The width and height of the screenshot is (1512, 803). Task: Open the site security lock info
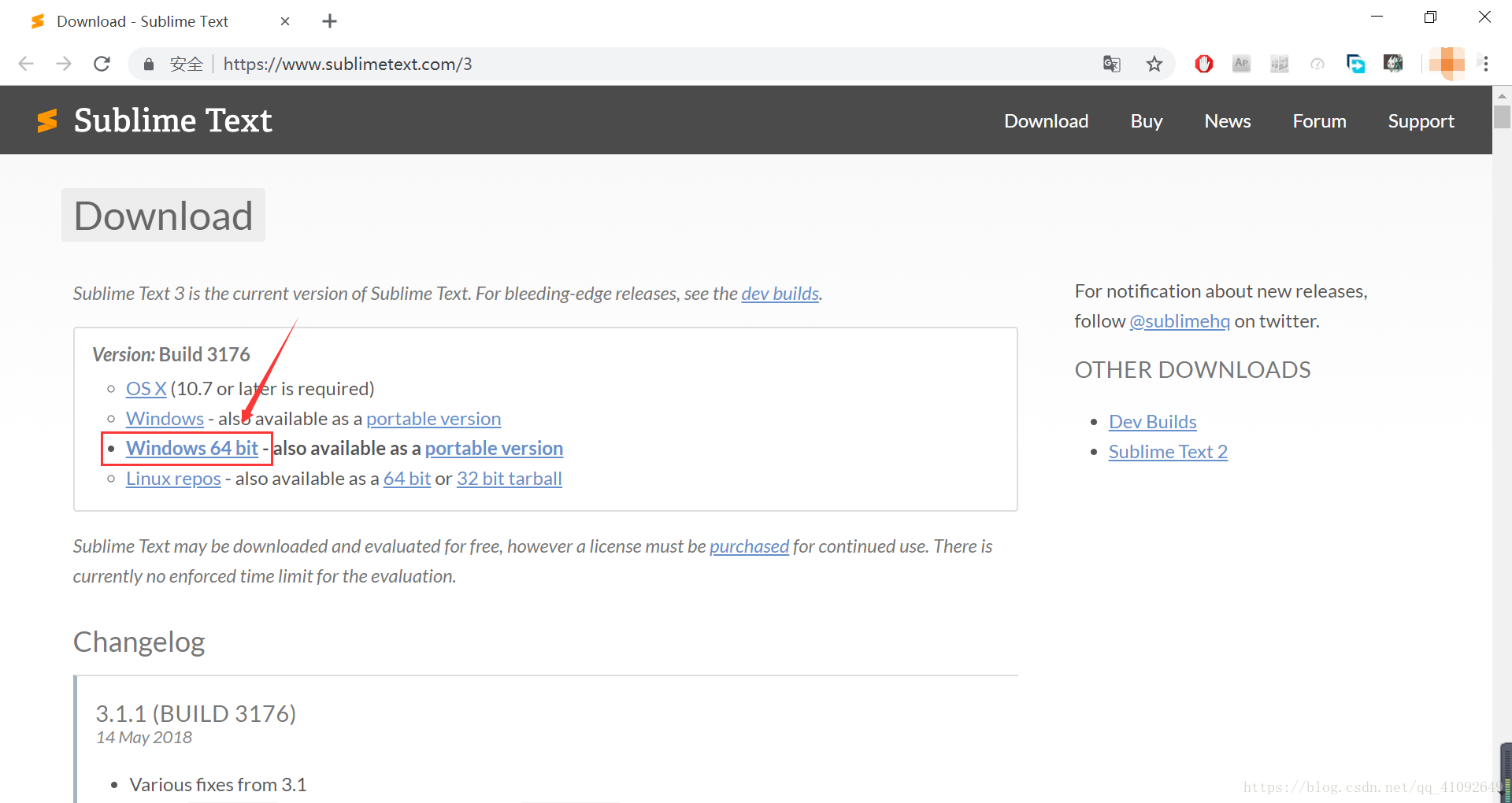click(148, 65)
